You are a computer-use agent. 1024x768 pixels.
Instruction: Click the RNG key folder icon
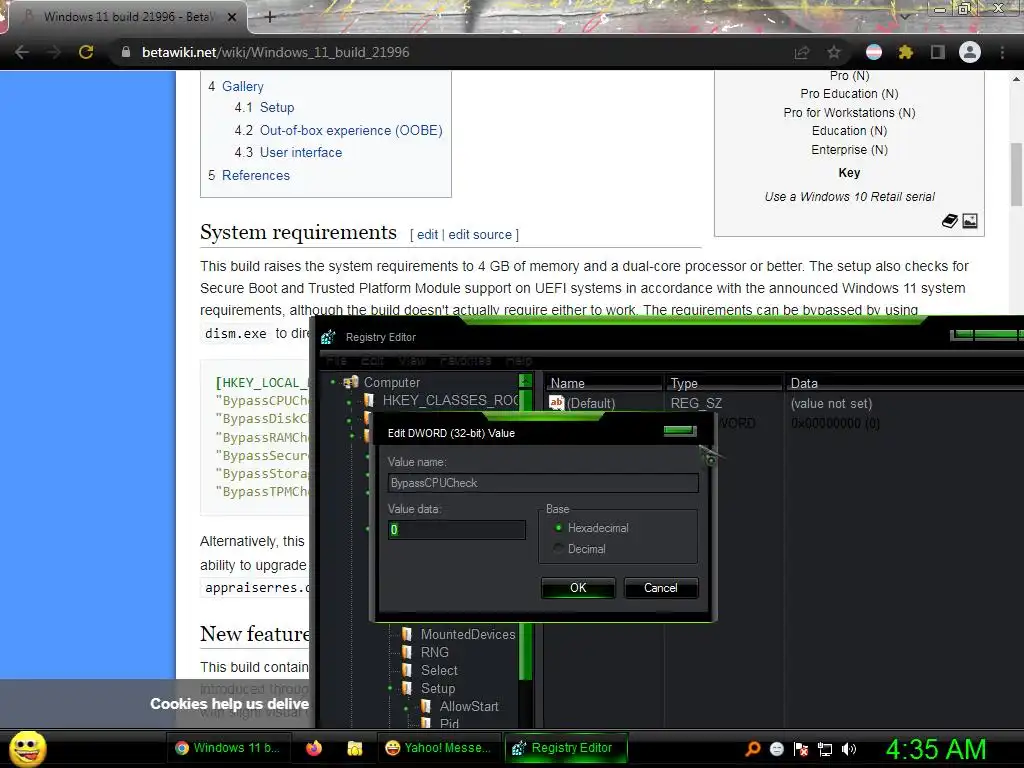tap(407, 652)
